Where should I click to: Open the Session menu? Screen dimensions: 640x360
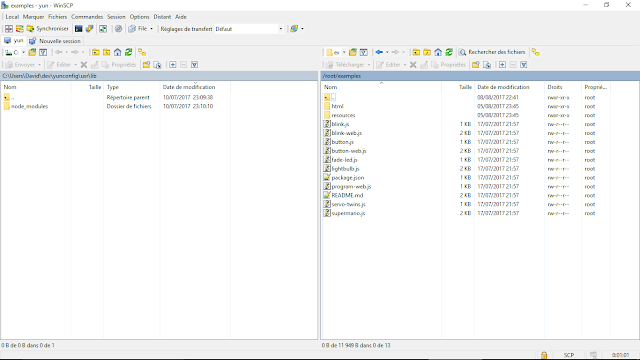pyautogui.click(x=116, y=17)
